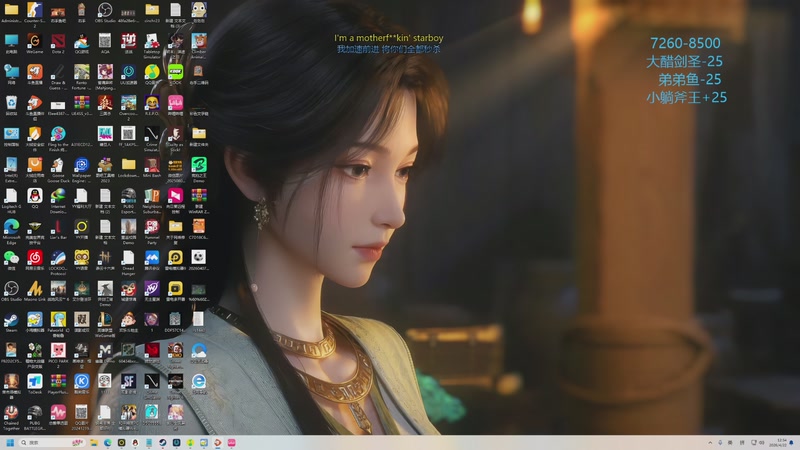Open the QQ penguin on taskbar

[135, 442]
